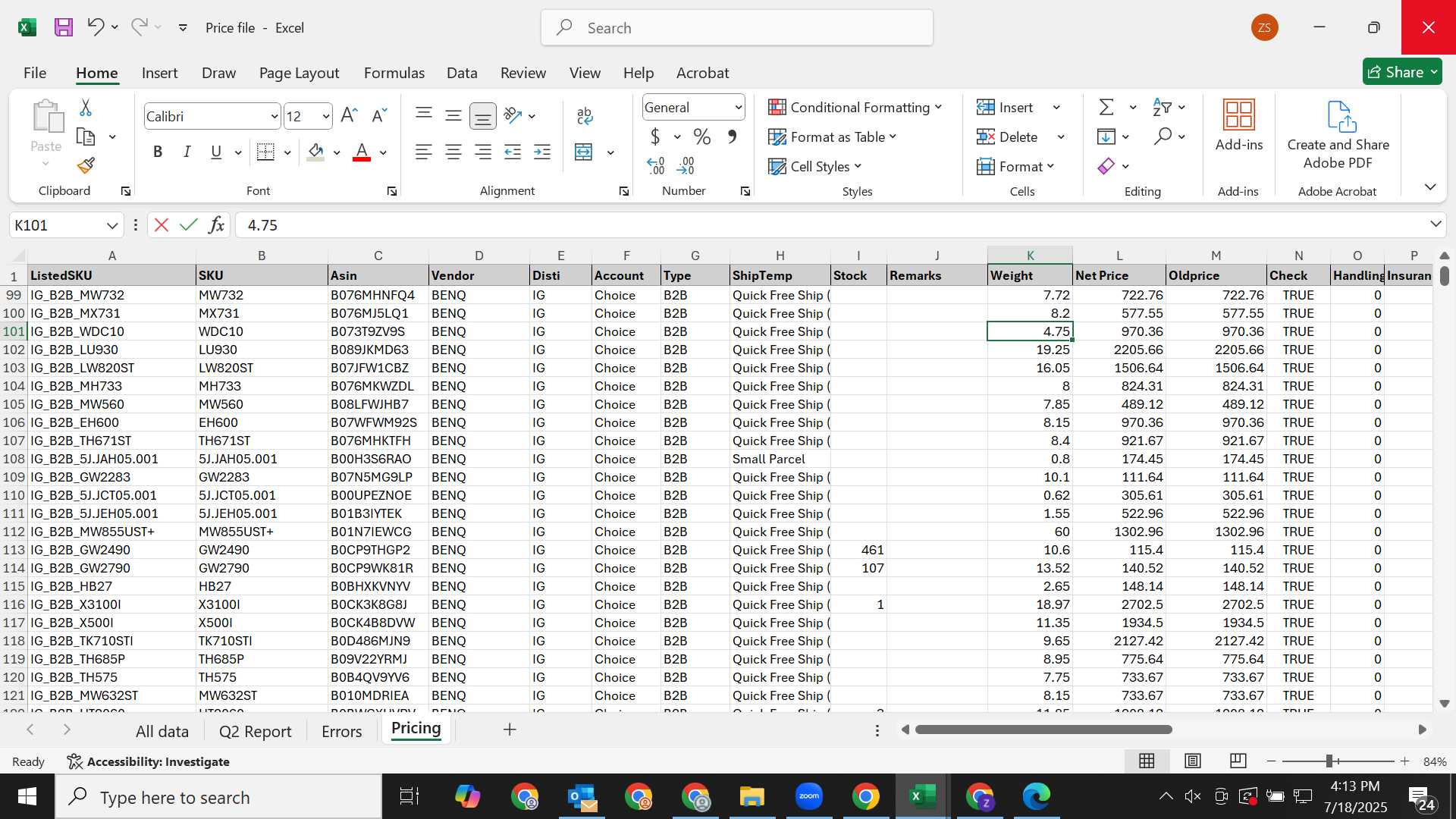Switch to Page Layout view
Image resolution: width=1456 pixels, height=819 pixels.
click(x=1193, y=761)
